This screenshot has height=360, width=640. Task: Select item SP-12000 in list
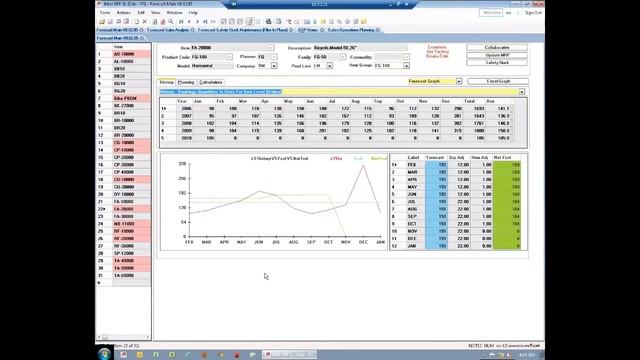[x=131, y=253]
